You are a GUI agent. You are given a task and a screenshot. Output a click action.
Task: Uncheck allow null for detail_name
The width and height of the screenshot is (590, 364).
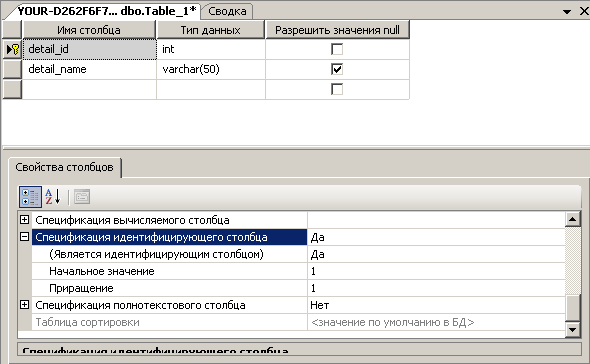[337, 69]
